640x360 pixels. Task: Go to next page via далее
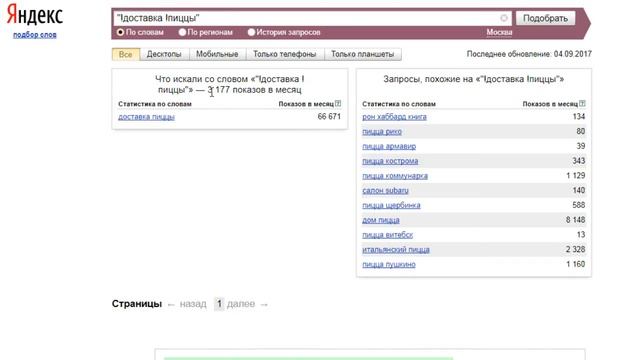(241, 304)
